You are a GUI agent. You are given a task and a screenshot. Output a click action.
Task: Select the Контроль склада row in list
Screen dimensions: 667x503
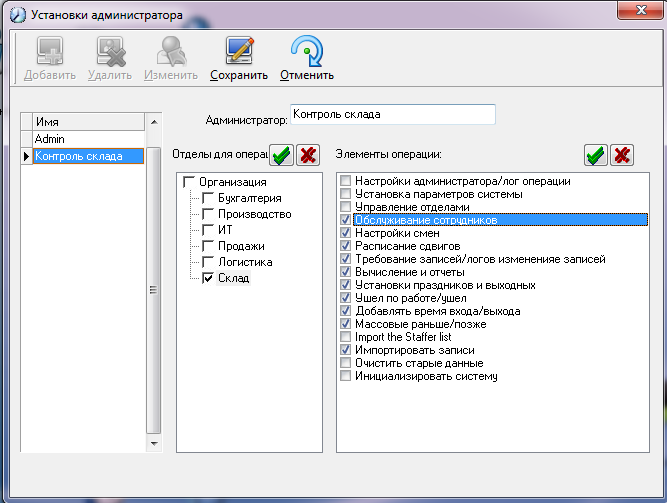pyautogui.click(x=88, y=156)
